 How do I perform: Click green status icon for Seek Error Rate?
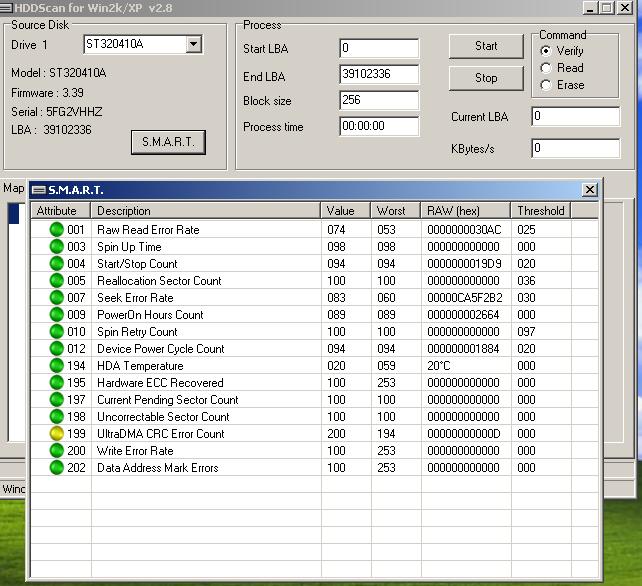click(57, 298)
